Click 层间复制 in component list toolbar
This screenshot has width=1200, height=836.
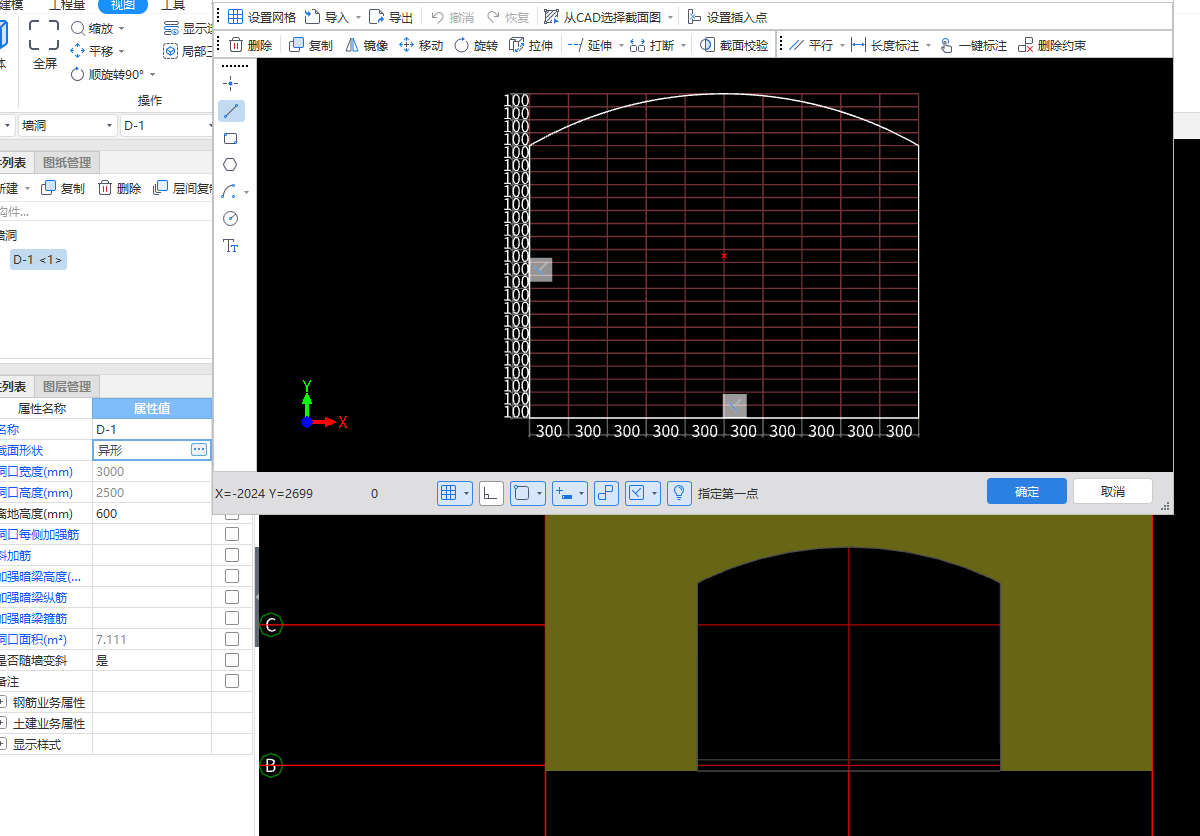coord(183,188)
